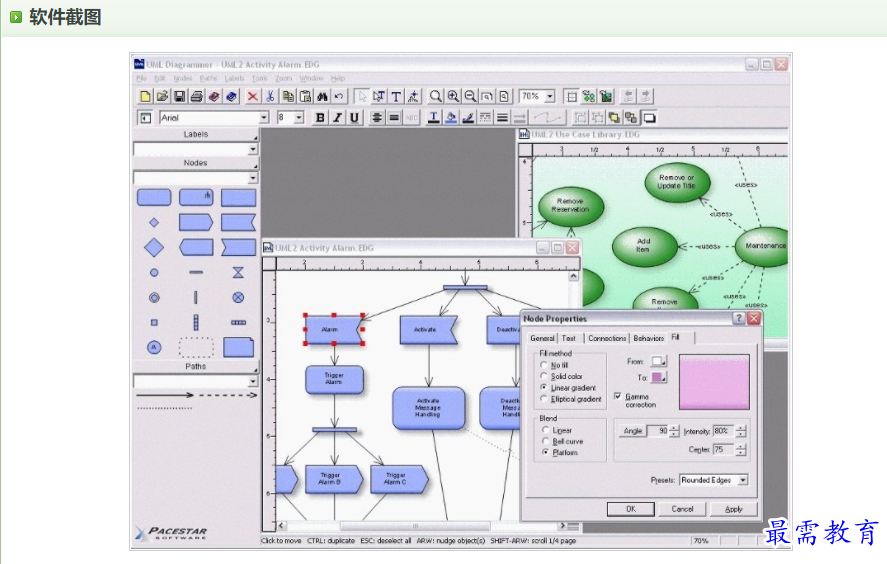Open the Presets Rounded Edges dropdown
The width and height of the screenshot is (887, 564).
point(743,480)
